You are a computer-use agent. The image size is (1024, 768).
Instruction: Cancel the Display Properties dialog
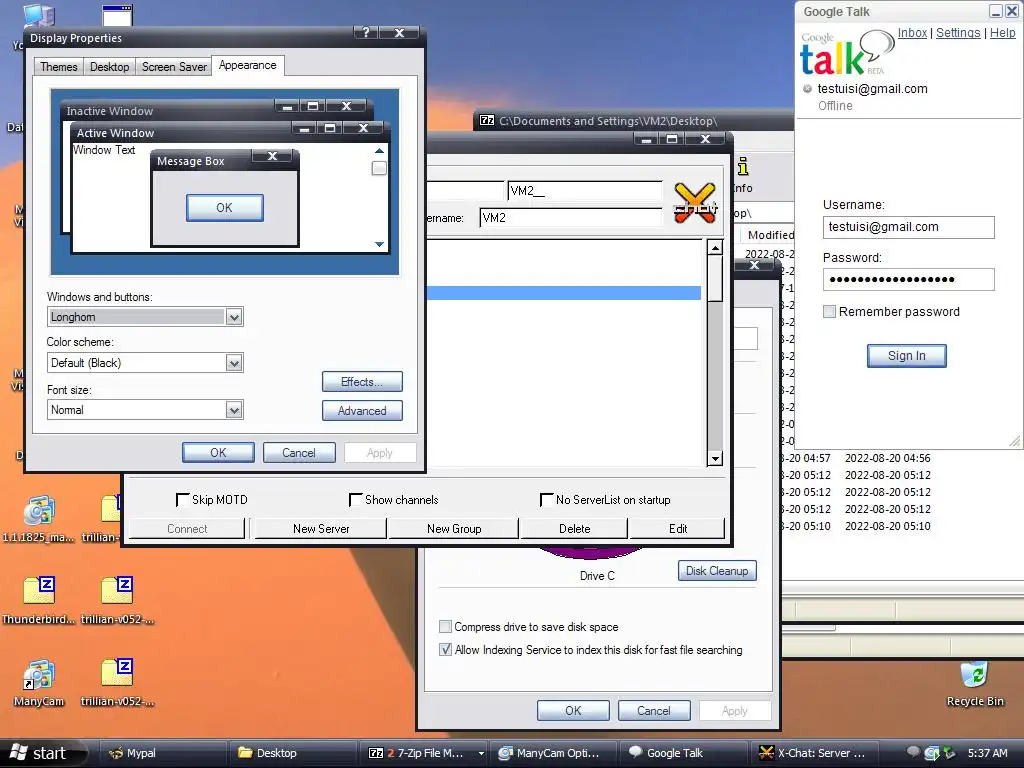pyautogui.click(x=299, y=453)
